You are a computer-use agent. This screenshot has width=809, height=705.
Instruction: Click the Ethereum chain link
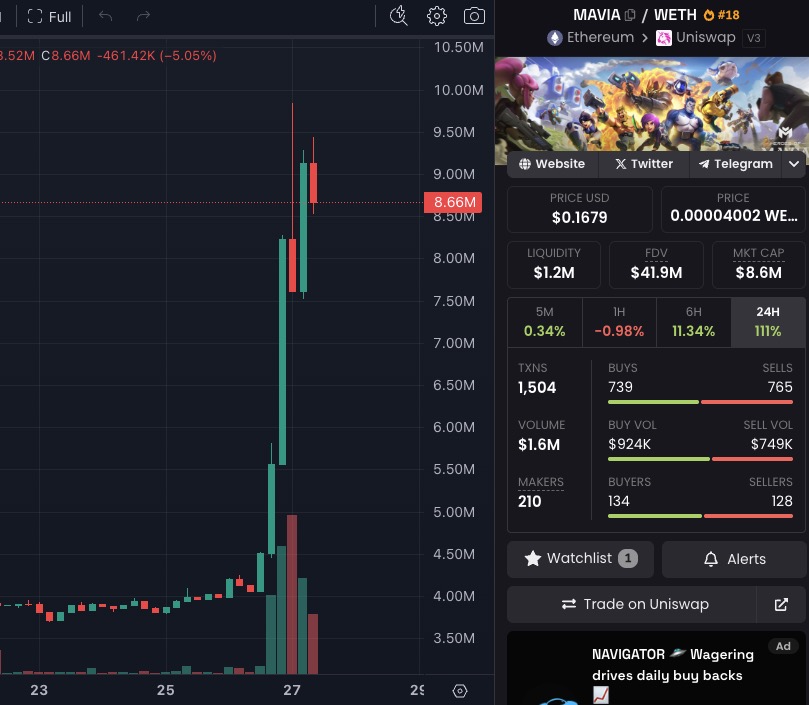pyautogui.click(x=591, y=38)
